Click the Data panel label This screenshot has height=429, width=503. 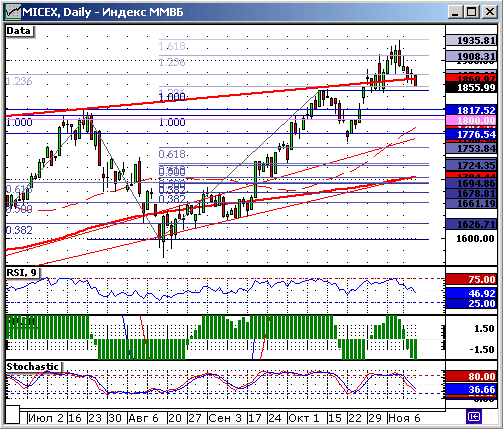20,31
